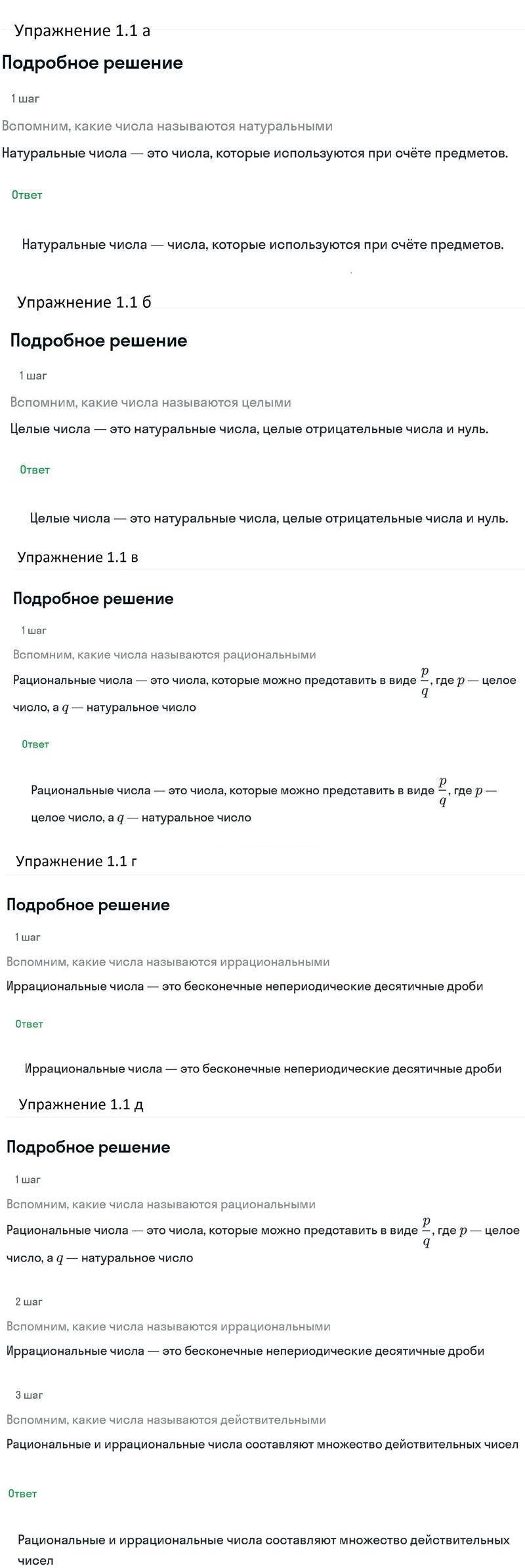Click "Подробное решение" heading in exercise 1.1 г
The image size is (525, 1568).
[x=88, y=905]
